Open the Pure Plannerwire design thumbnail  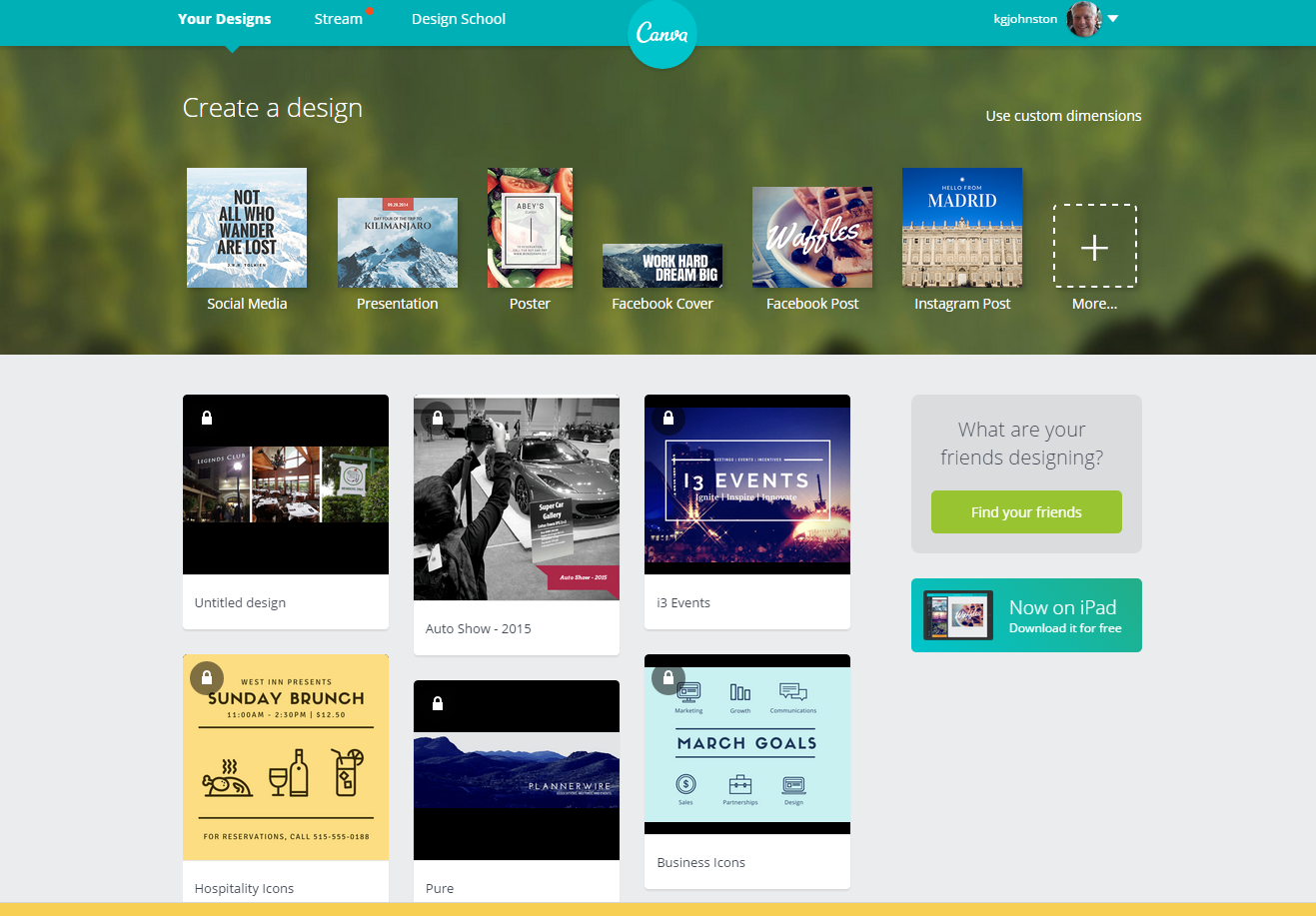coord(517,770)
